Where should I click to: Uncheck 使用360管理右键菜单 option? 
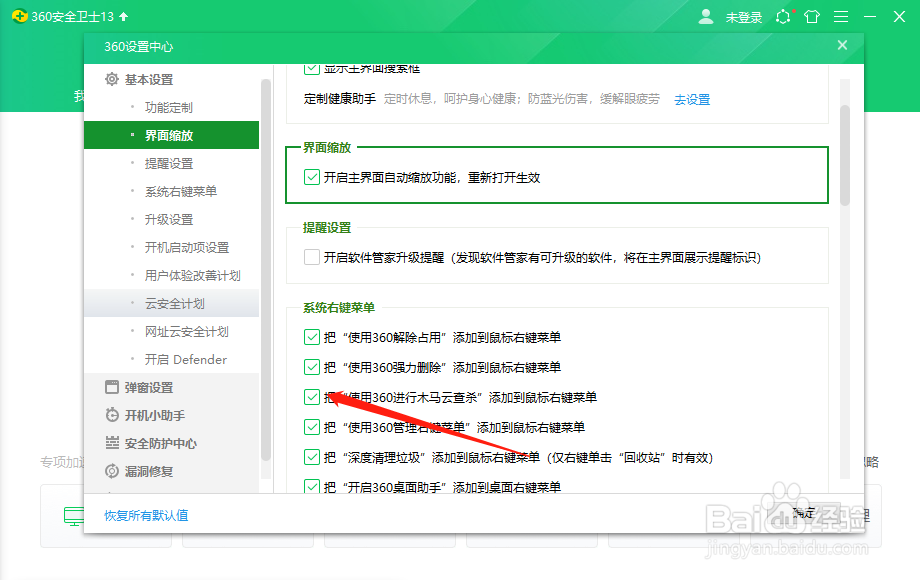pyautogui.click(x=312, y=427)
